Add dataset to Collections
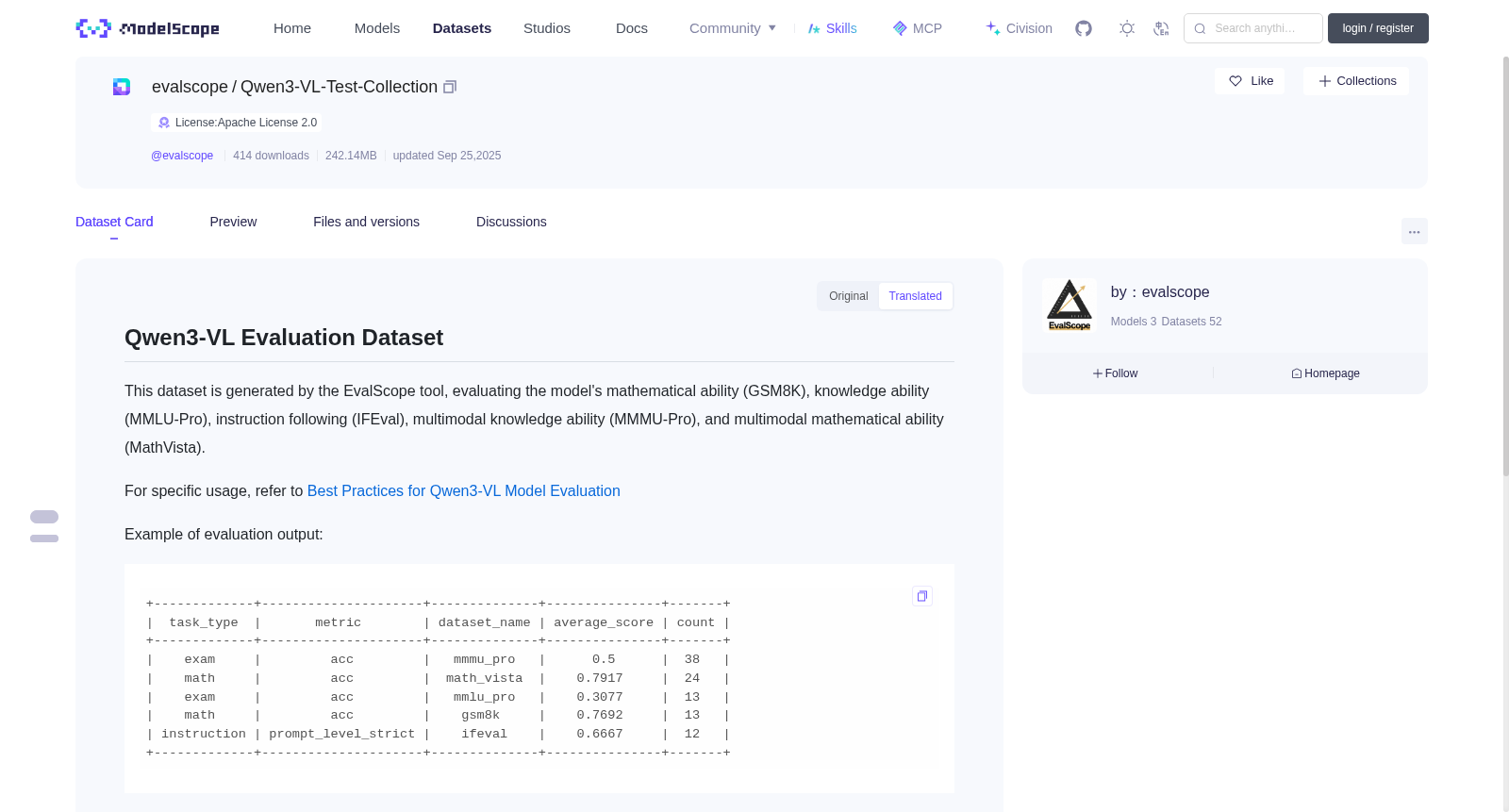1509x812 pixels. click(1356, 81)
